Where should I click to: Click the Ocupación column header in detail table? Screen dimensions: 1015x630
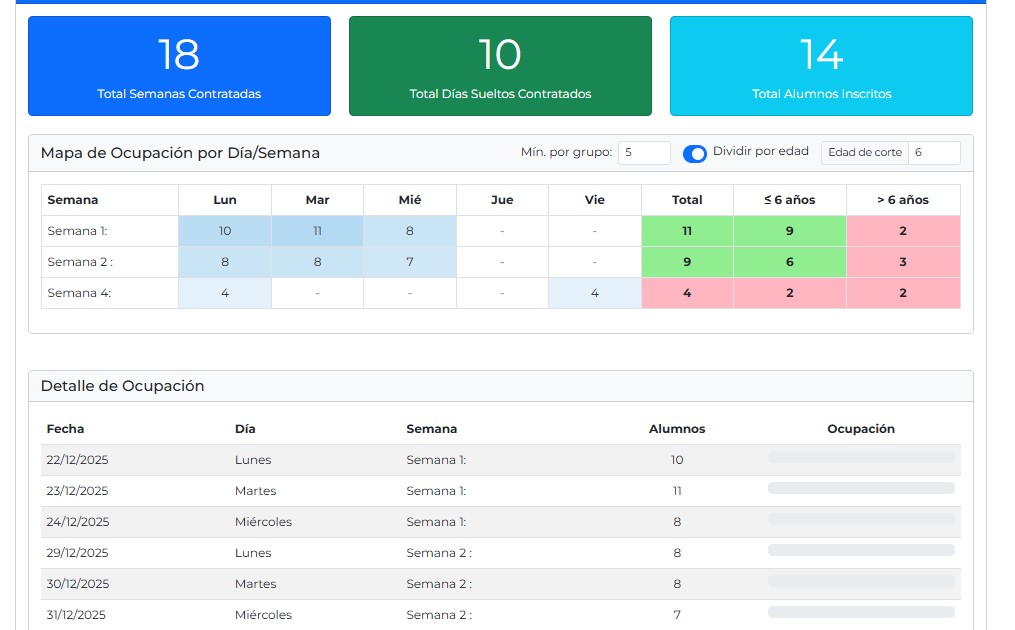pos(861,429)
